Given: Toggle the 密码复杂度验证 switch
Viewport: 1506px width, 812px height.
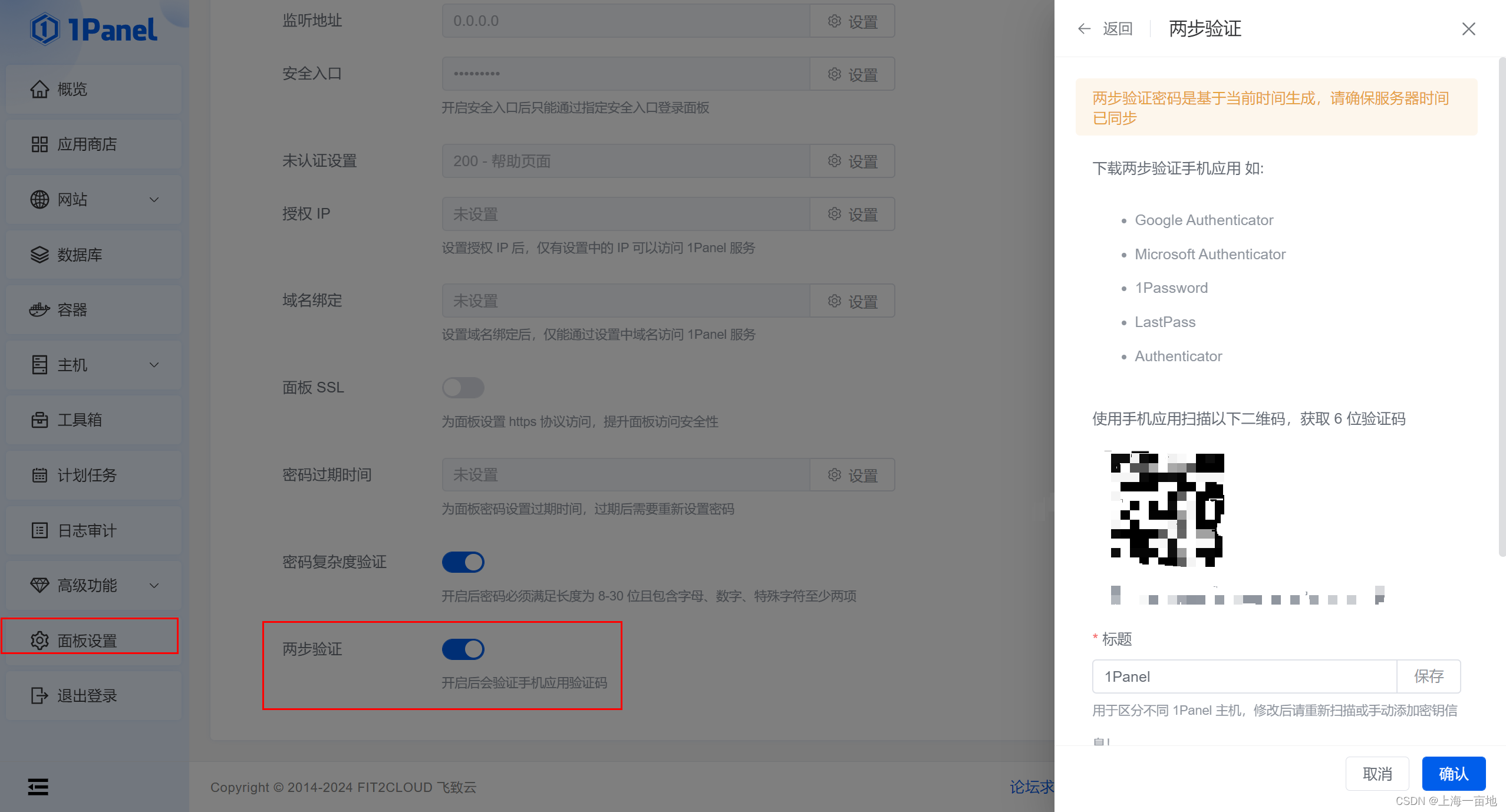Looking at the screenshot, I should coord(463,562).
